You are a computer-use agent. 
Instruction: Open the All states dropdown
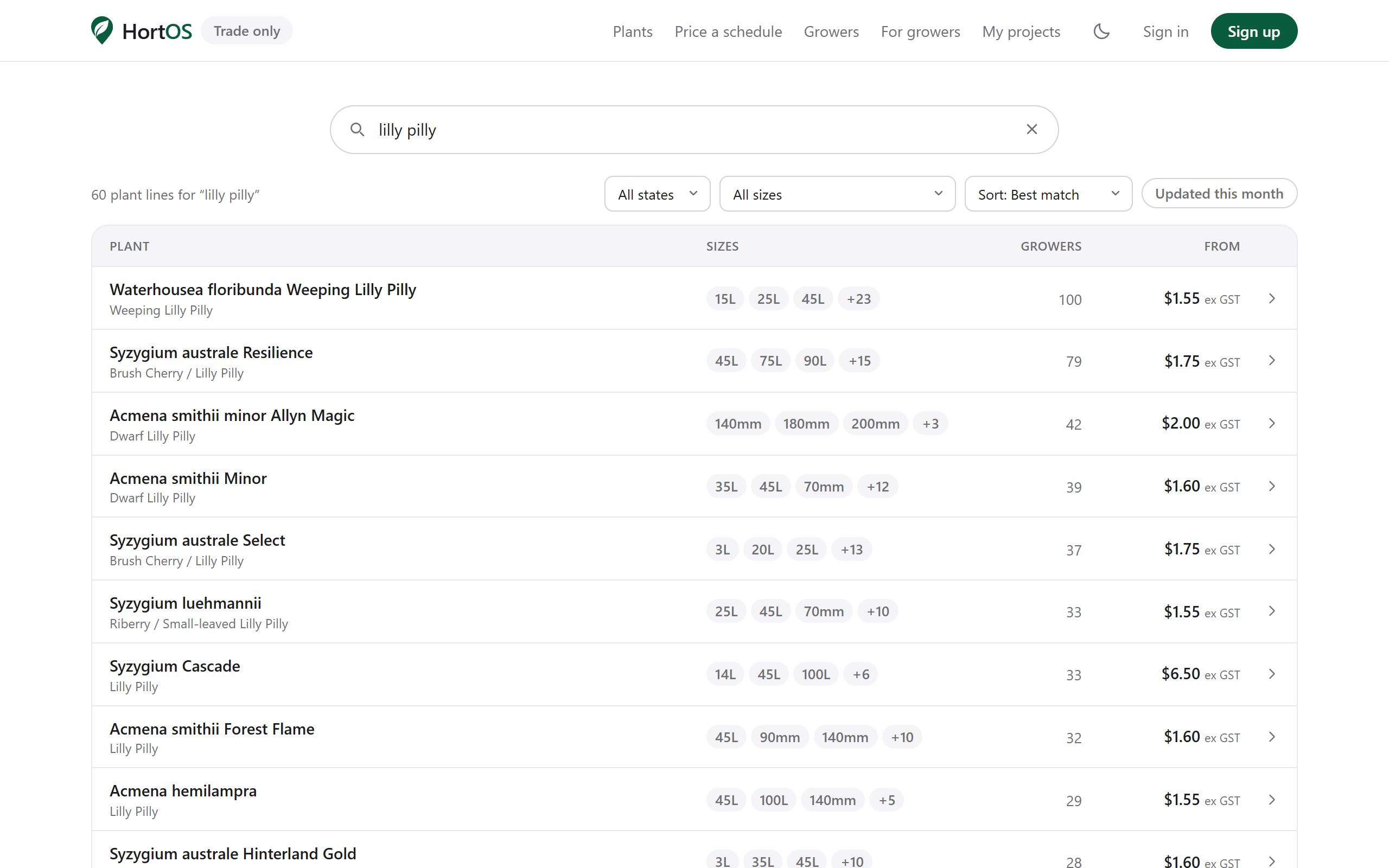tap(657, 194)
